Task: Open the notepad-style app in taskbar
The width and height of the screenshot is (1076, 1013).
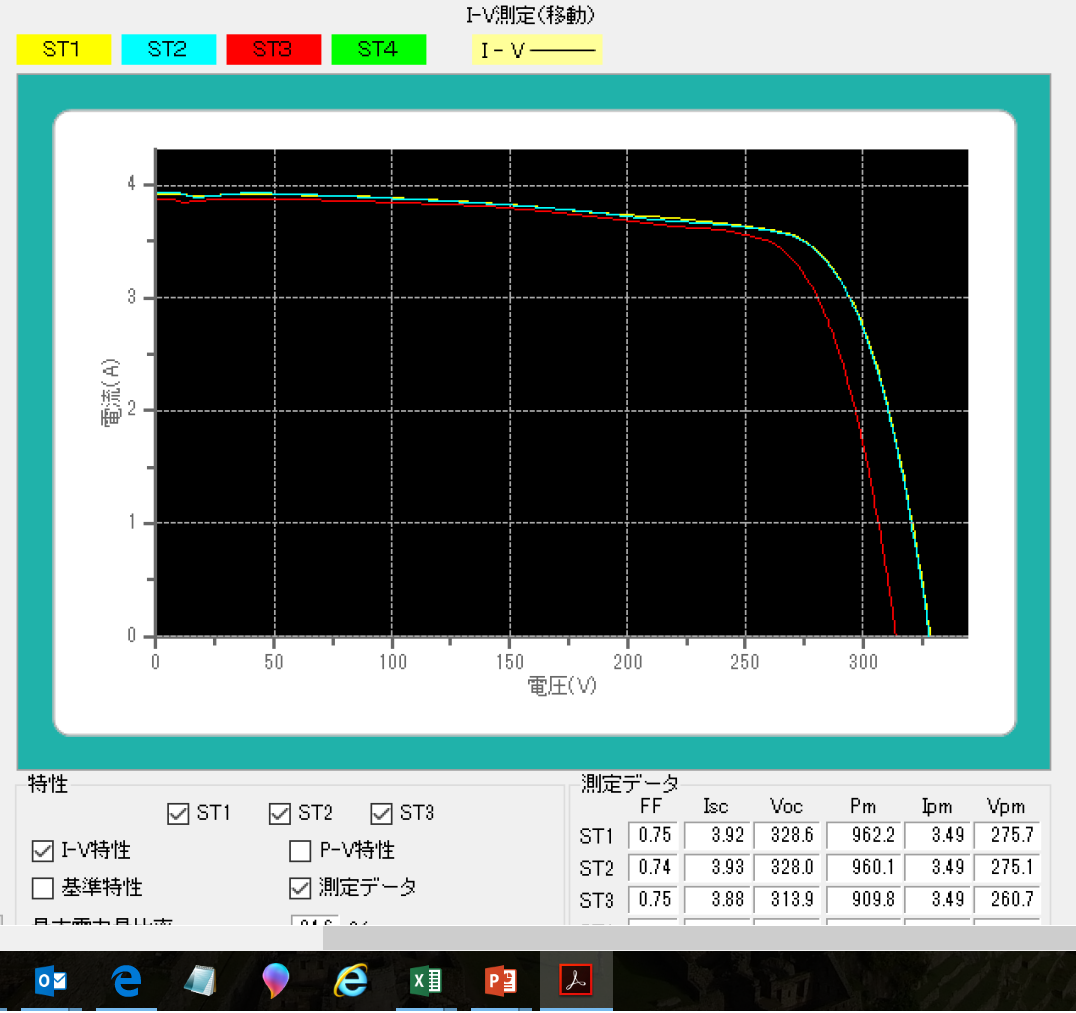Action: point(200,981)
